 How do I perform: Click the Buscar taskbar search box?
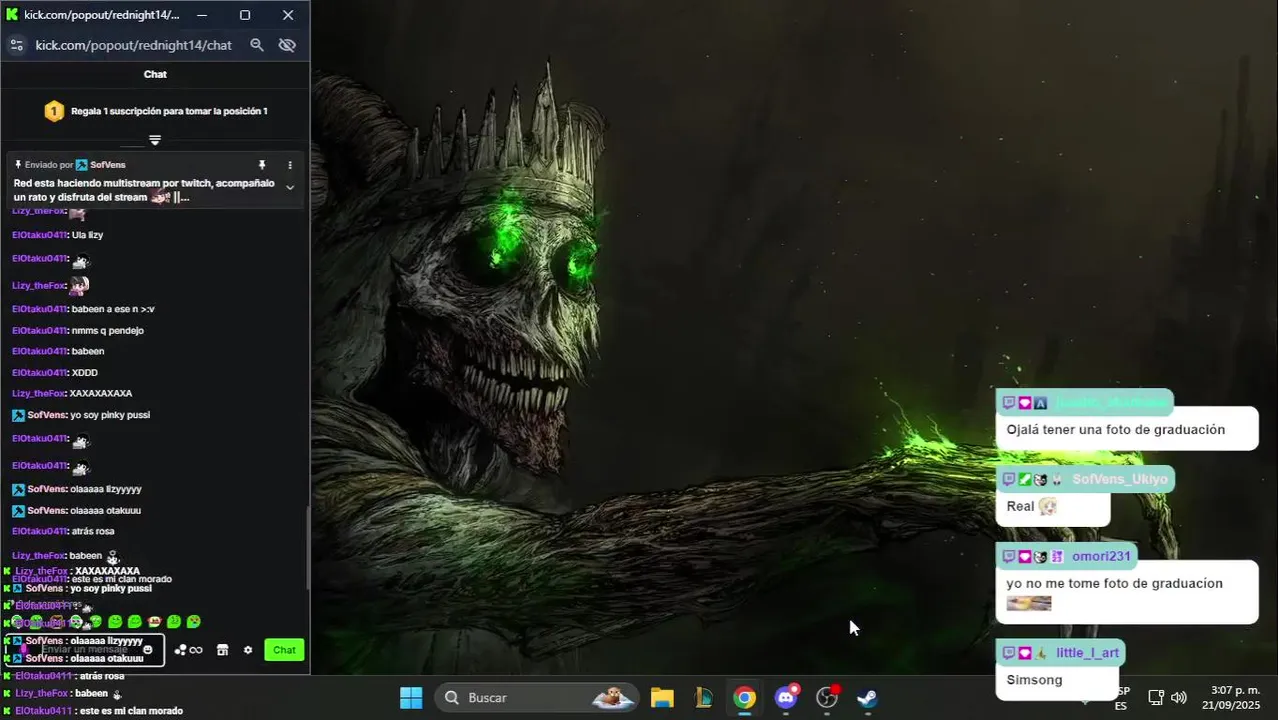click(537, 698)
